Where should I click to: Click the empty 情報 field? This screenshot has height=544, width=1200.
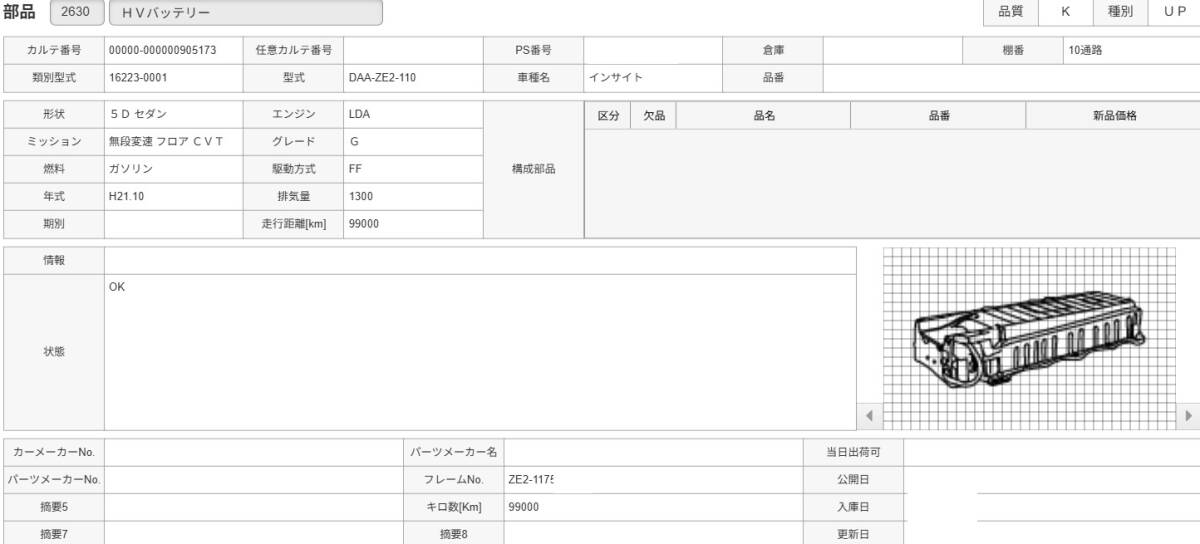point(480,260)
